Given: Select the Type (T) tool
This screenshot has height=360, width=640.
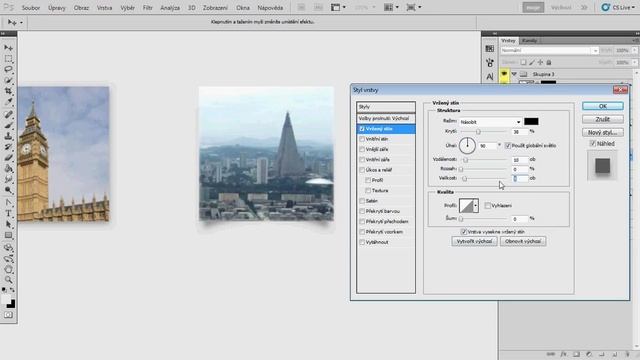Looking at the screenshot, I should pyautogui.click(x=8, y=213).
